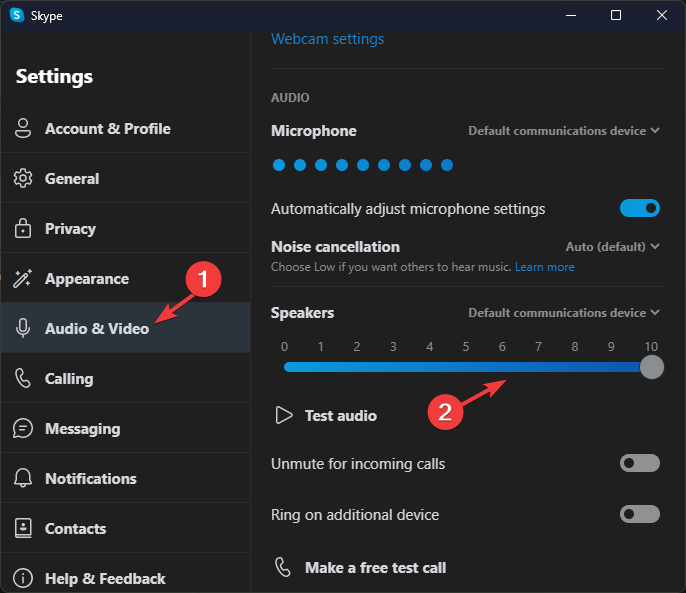The height and width of the screenshot is (593, 686).
Task: Click the General gear icon
Action: pyautogui.click(x=23, y=178)
